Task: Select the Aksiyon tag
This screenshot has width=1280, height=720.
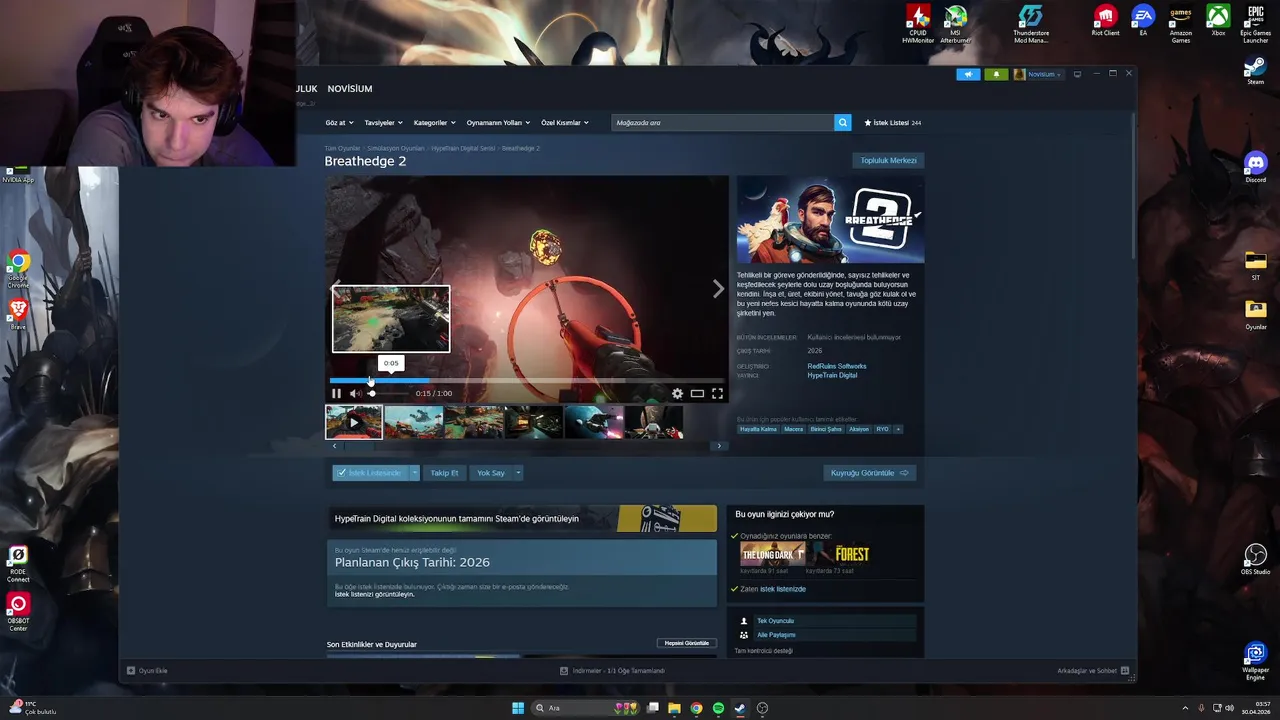Action: [859, 429]
